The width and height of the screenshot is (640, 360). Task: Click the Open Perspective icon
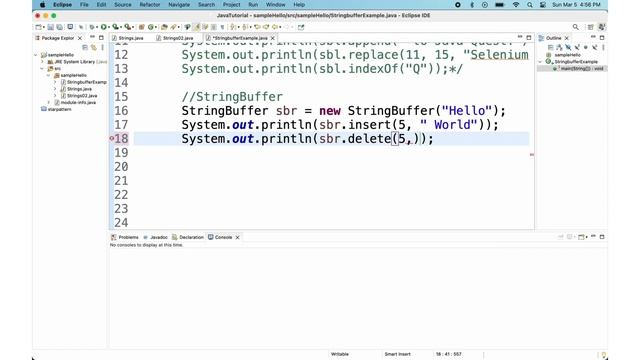tap(591, 27)
